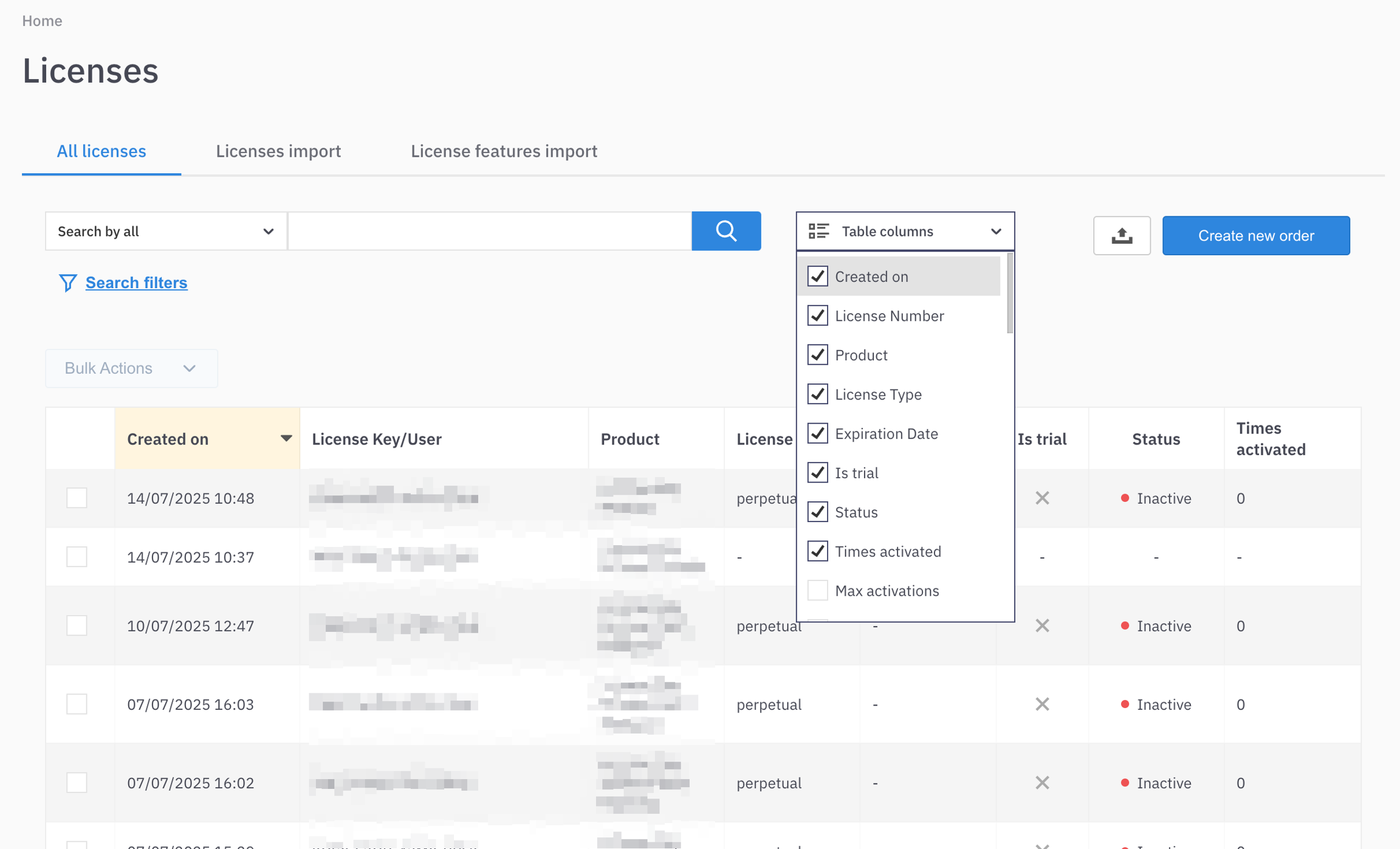
Task: Open the License features import tab
Action: (x=504, y=151)
